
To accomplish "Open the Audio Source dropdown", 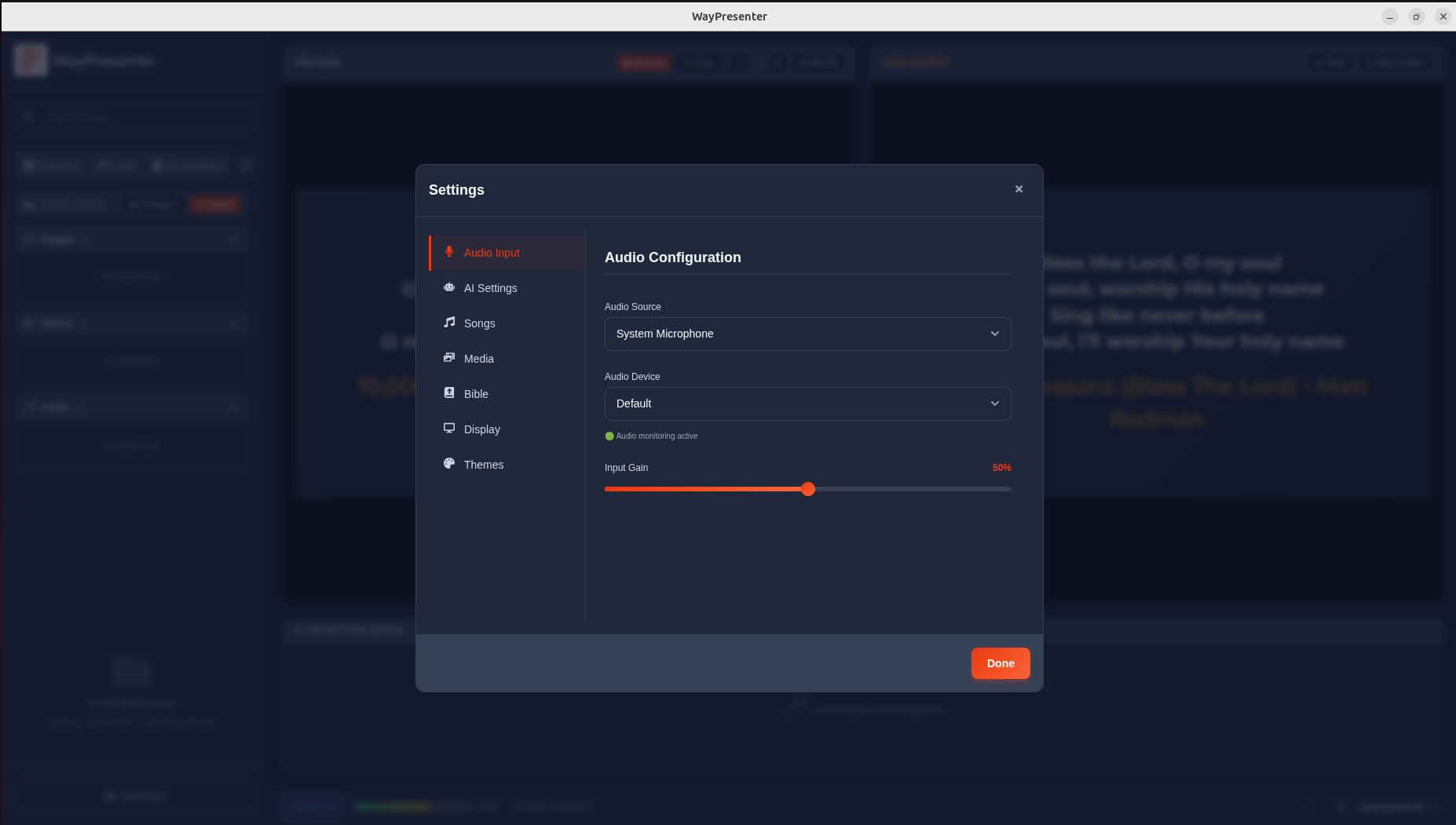I will (x=807, y=334).
